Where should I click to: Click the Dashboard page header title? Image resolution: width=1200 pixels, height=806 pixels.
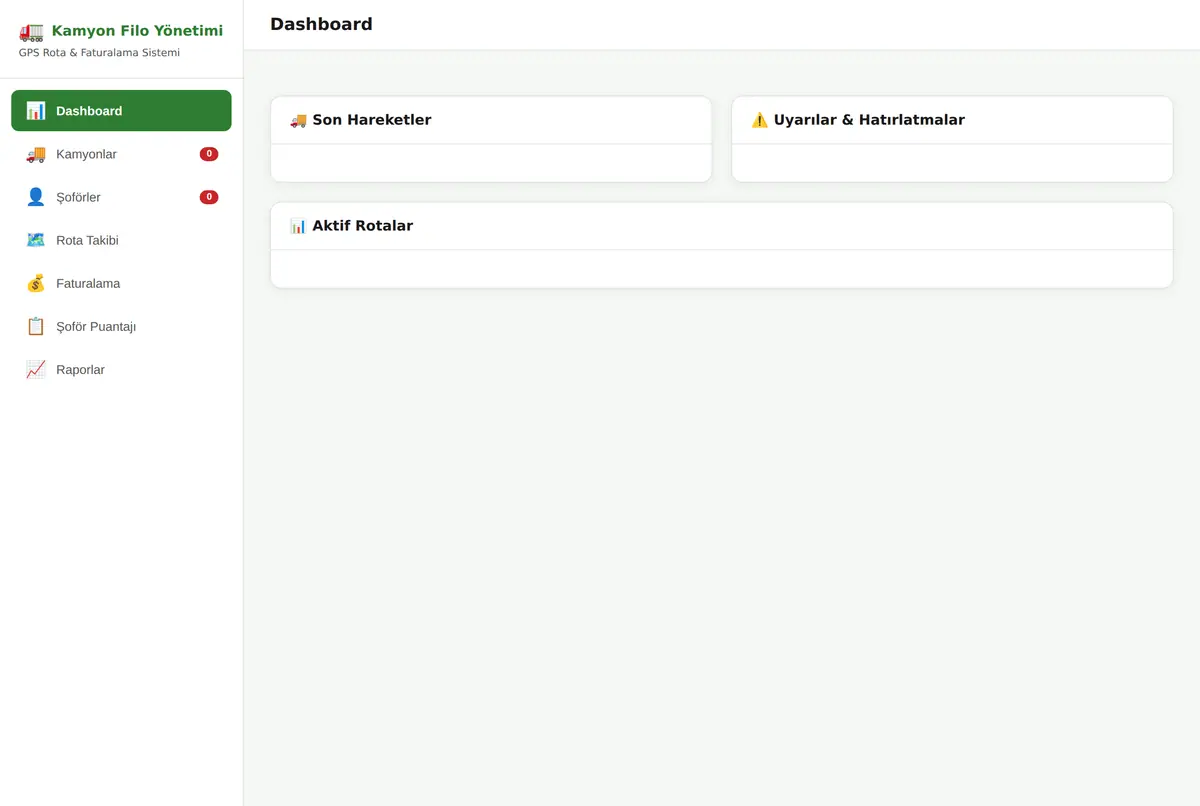(321, 24)
